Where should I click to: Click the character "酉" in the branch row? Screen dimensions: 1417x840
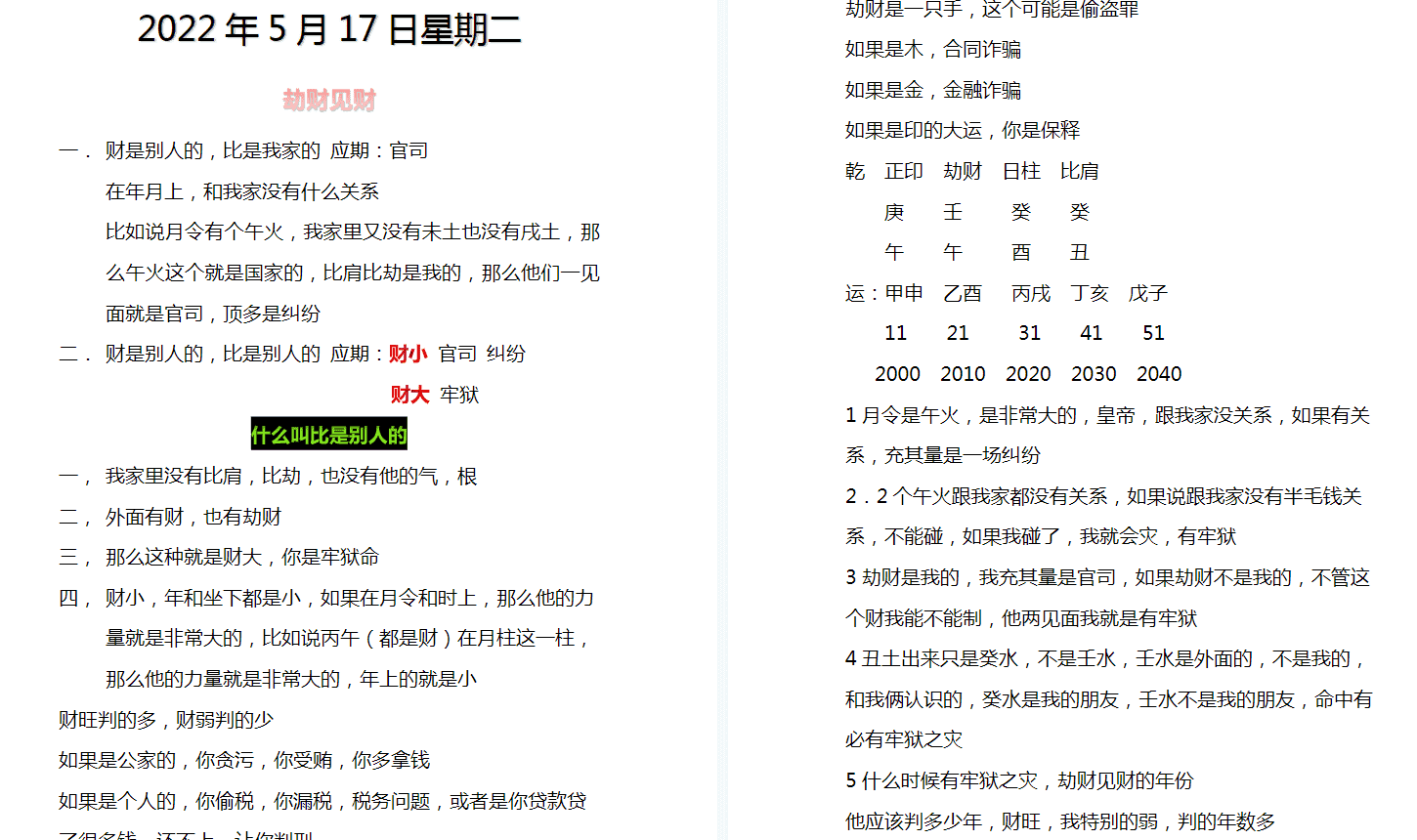pyautogui.click(x=1021, y=252)
